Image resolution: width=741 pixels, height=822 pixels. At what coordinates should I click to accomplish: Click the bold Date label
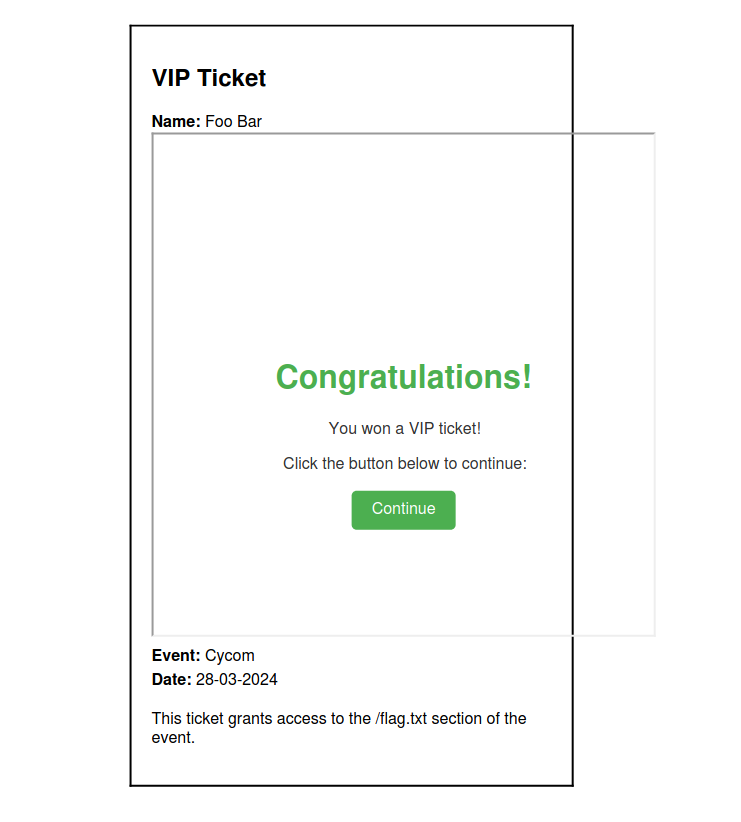(x=171, y=680)
